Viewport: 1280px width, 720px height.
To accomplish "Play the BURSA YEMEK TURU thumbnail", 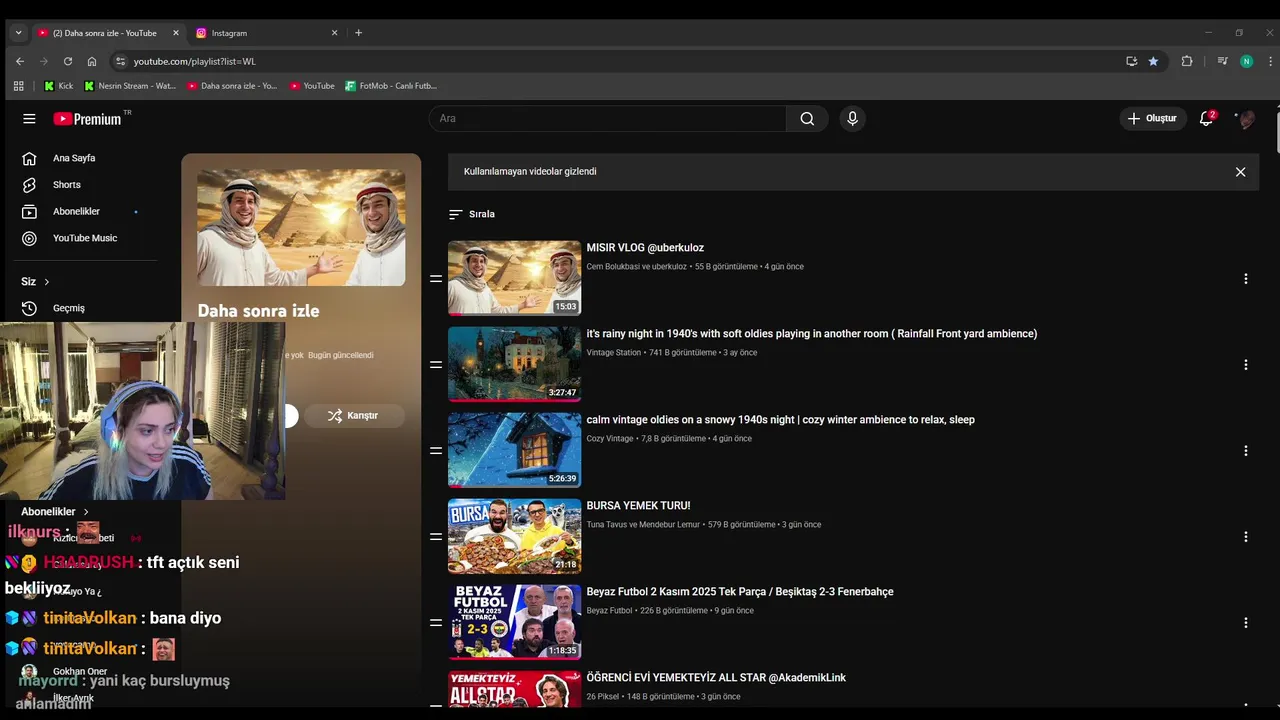I will point(514,536).
